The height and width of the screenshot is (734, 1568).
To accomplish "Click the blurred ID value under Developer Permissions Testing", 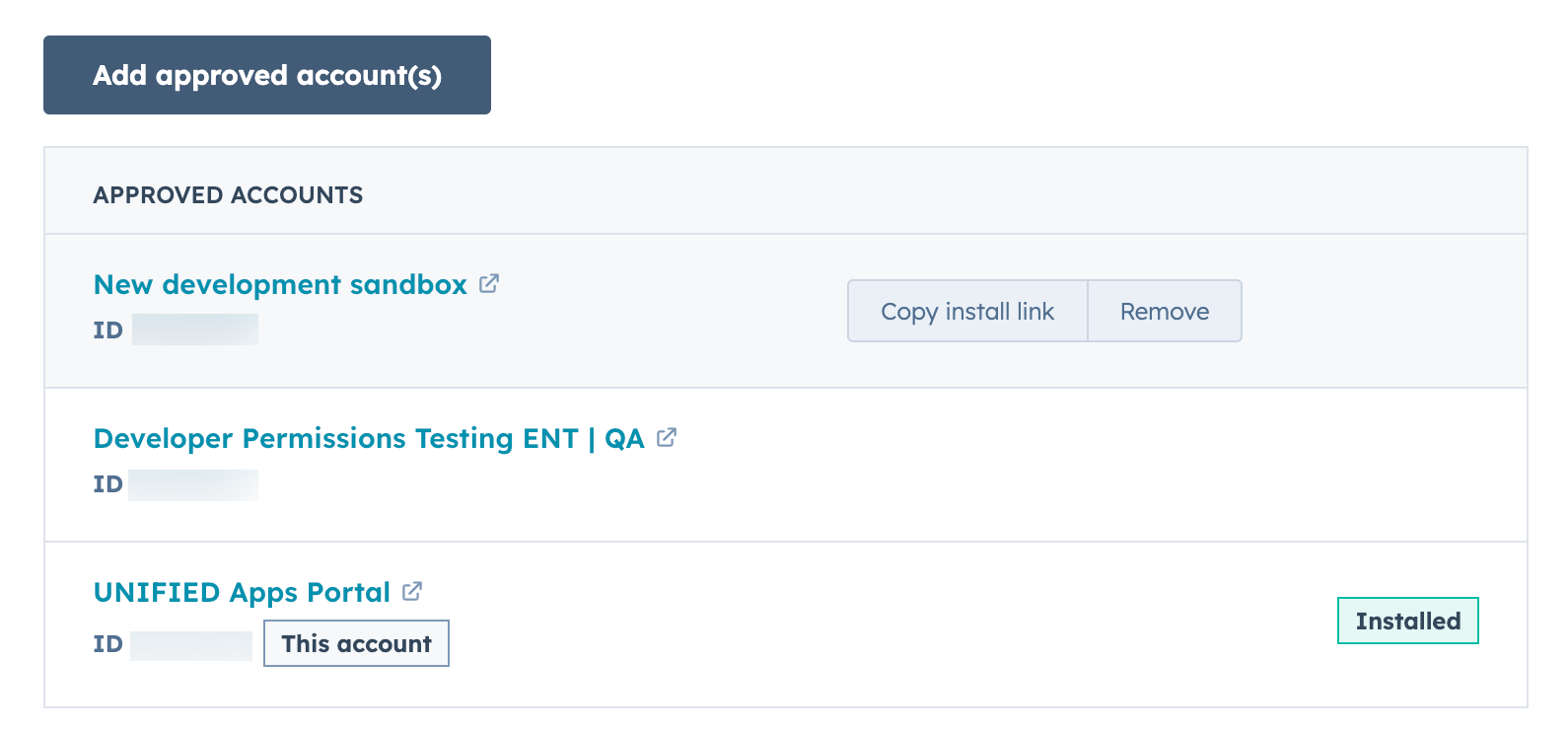I will coord(193,484).
